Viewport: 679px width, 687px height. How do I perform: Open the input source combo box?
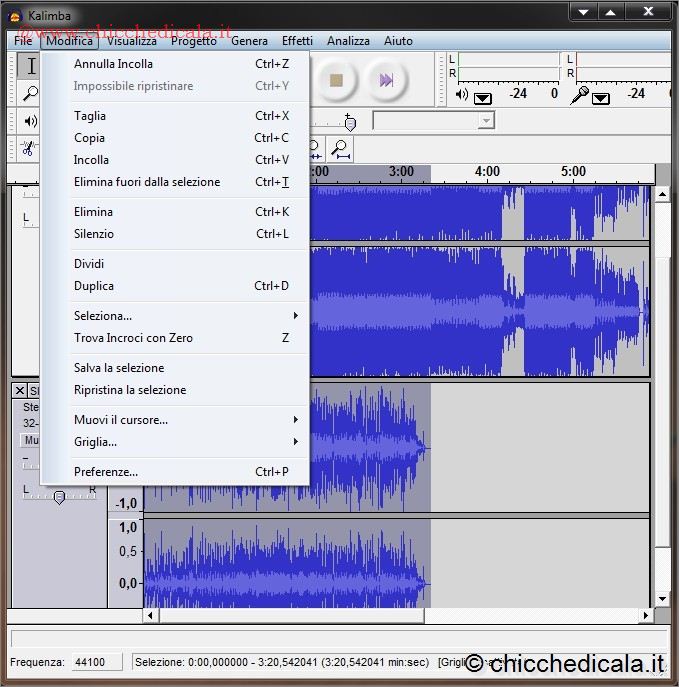coord(433,121)
